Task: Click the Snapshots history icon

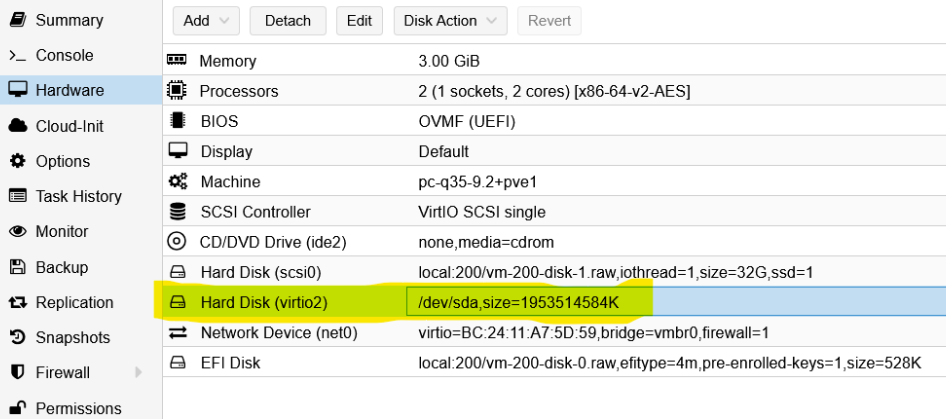Action: [x=17, y=338]
